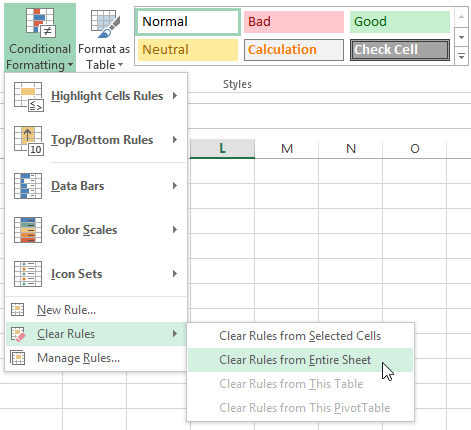471x430 pixels.
Task: Select Color Scales menu entry
Action: (96, 230)
